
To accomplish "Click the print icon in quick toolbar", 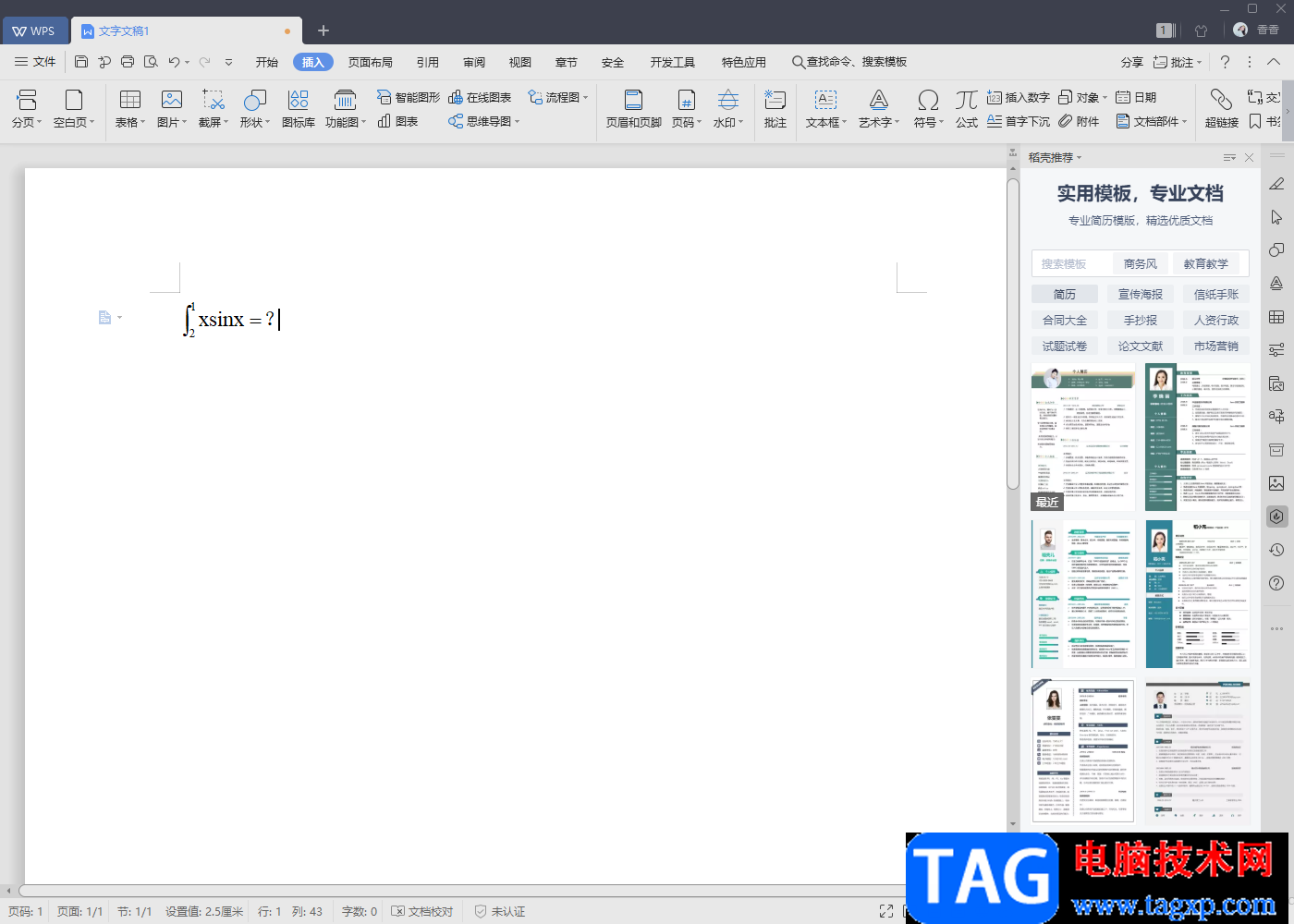I will click(x=128, y=62).
